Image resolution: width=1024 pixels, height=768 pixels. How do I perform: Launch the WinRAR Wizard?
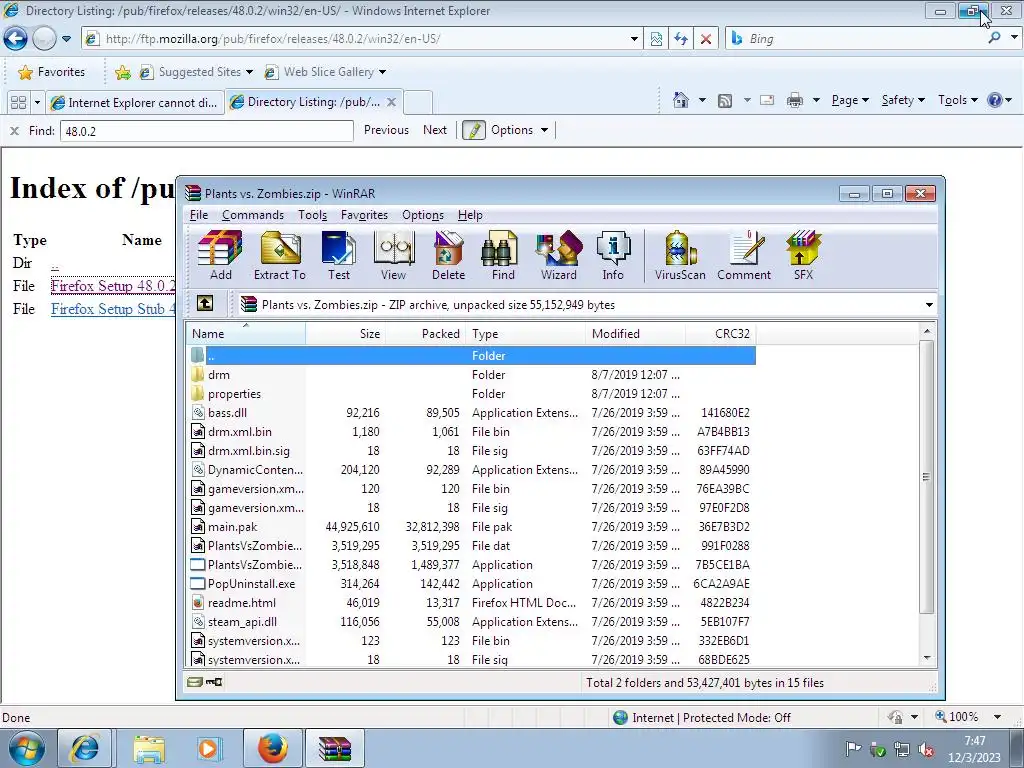click(x=558, y=255)
